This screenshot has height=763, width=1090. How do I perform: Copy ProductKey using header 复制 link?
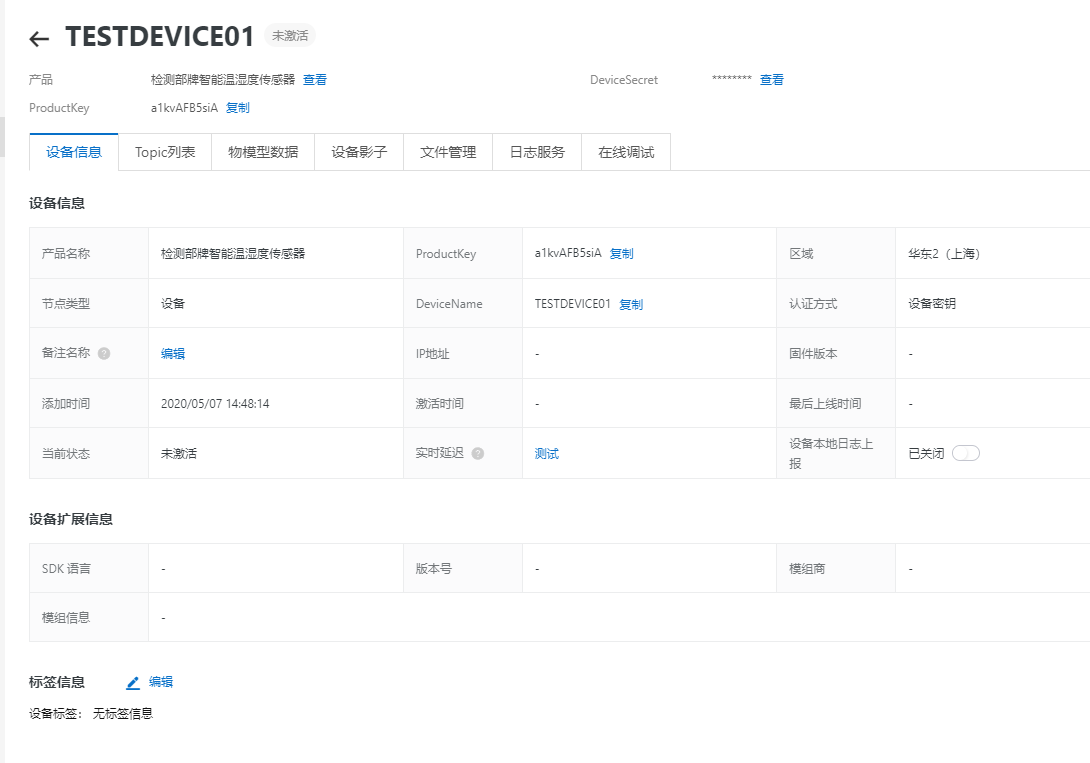click(x=238, y=108)
